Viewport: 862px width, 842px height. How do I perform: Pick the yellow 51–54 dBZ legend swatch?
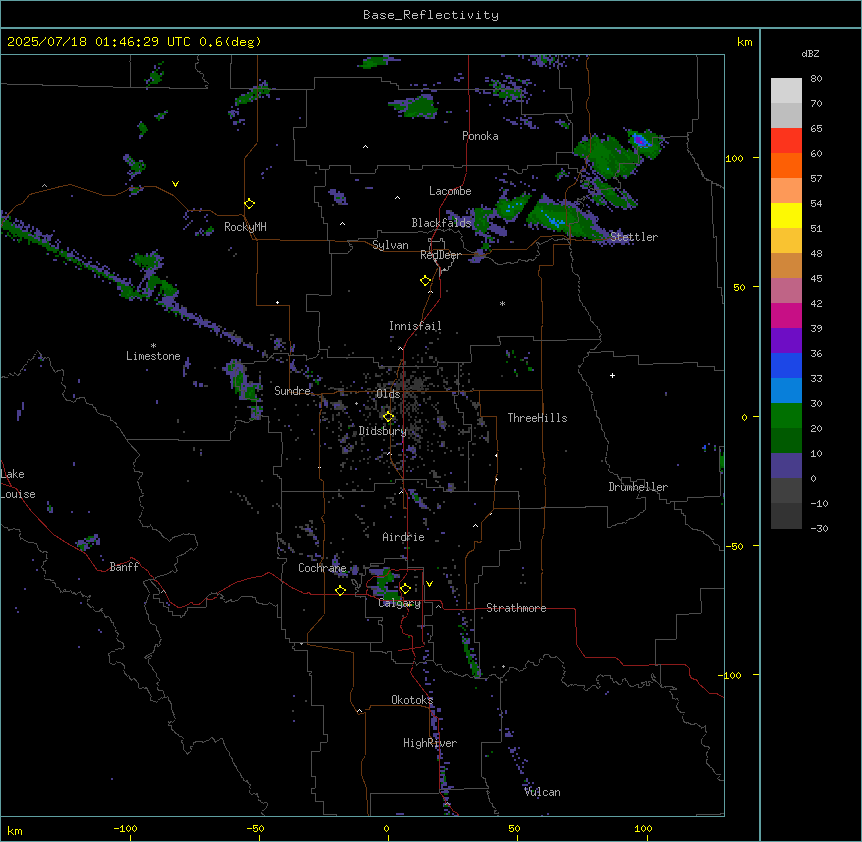[786, 215]
